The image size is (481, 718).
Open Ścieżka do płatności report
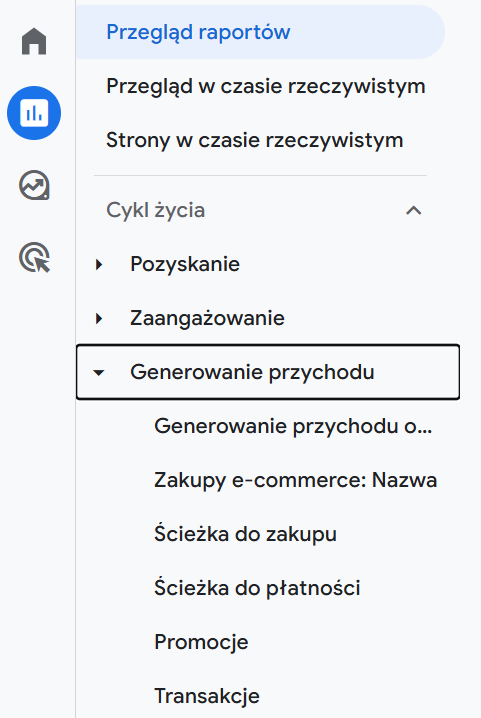coord(257,588)
